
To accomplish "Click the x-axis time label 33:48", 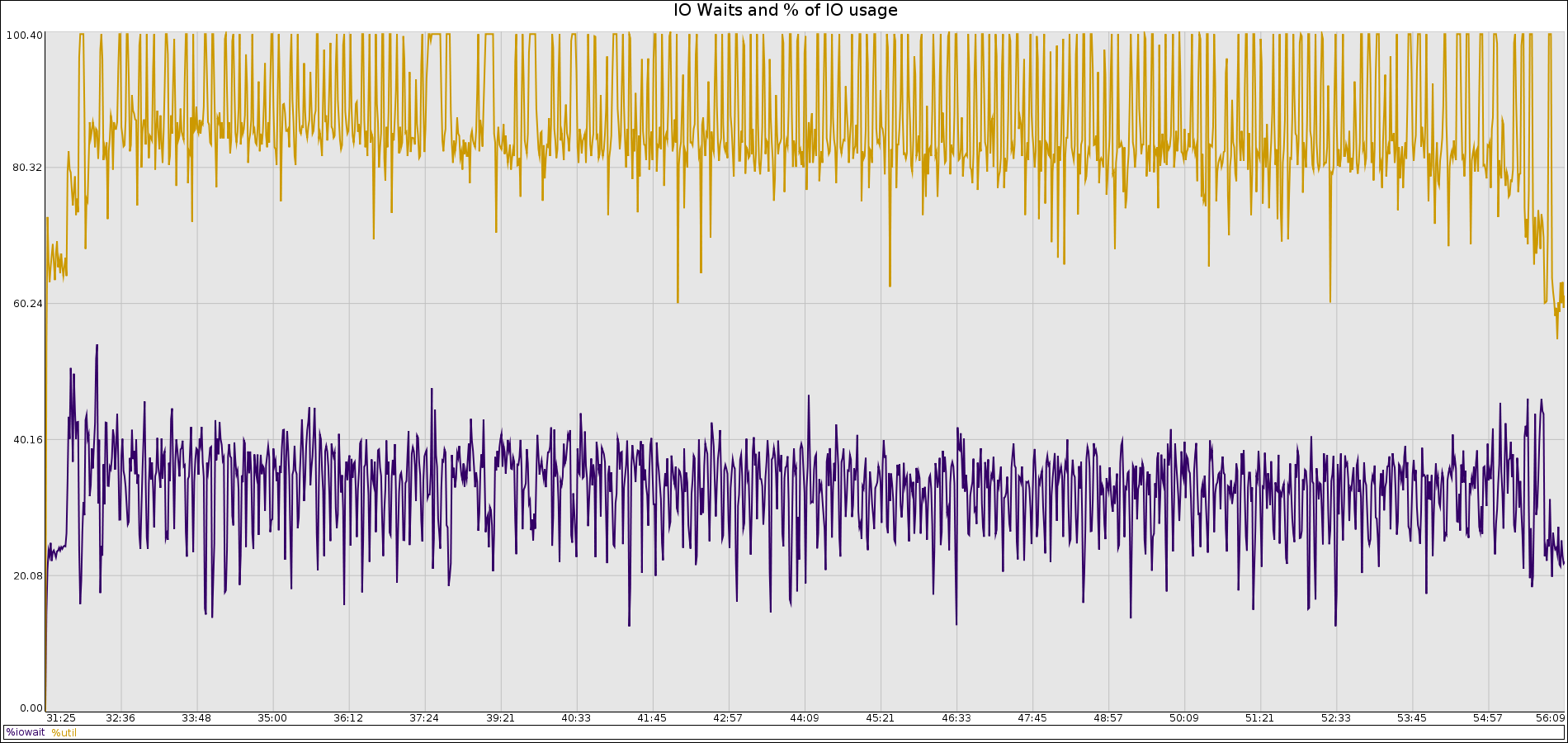I will tap(196, 718).
